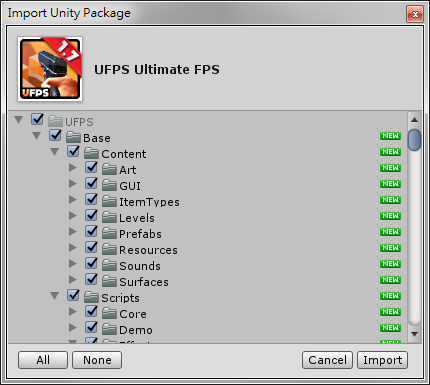This screenshot has height=385, width=430.
Task: Click the Art folder icon
Action: point(109,169)
